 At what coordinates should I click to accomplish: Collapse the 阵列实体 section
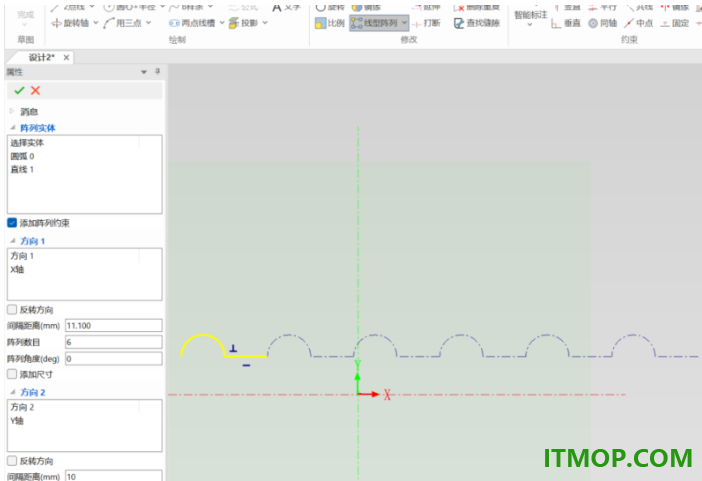click(x=13, y=128)
